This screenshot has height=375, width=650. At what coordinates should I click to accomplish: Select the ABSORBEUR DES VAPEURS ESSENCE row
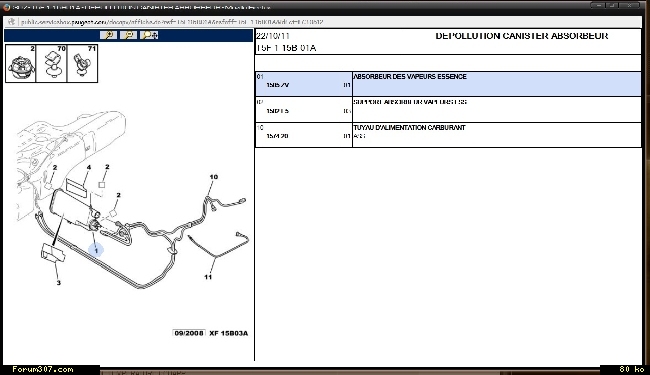coord(448,84)
